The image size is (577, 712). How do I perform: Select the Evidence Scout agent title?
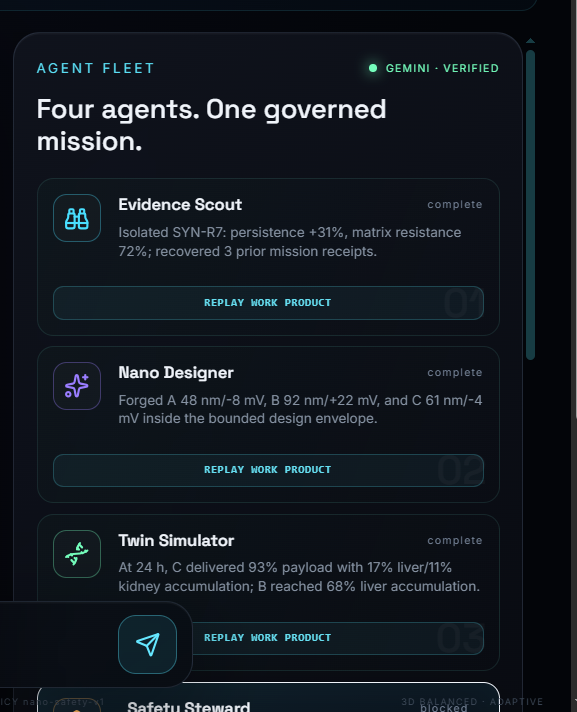click(180, 205)
